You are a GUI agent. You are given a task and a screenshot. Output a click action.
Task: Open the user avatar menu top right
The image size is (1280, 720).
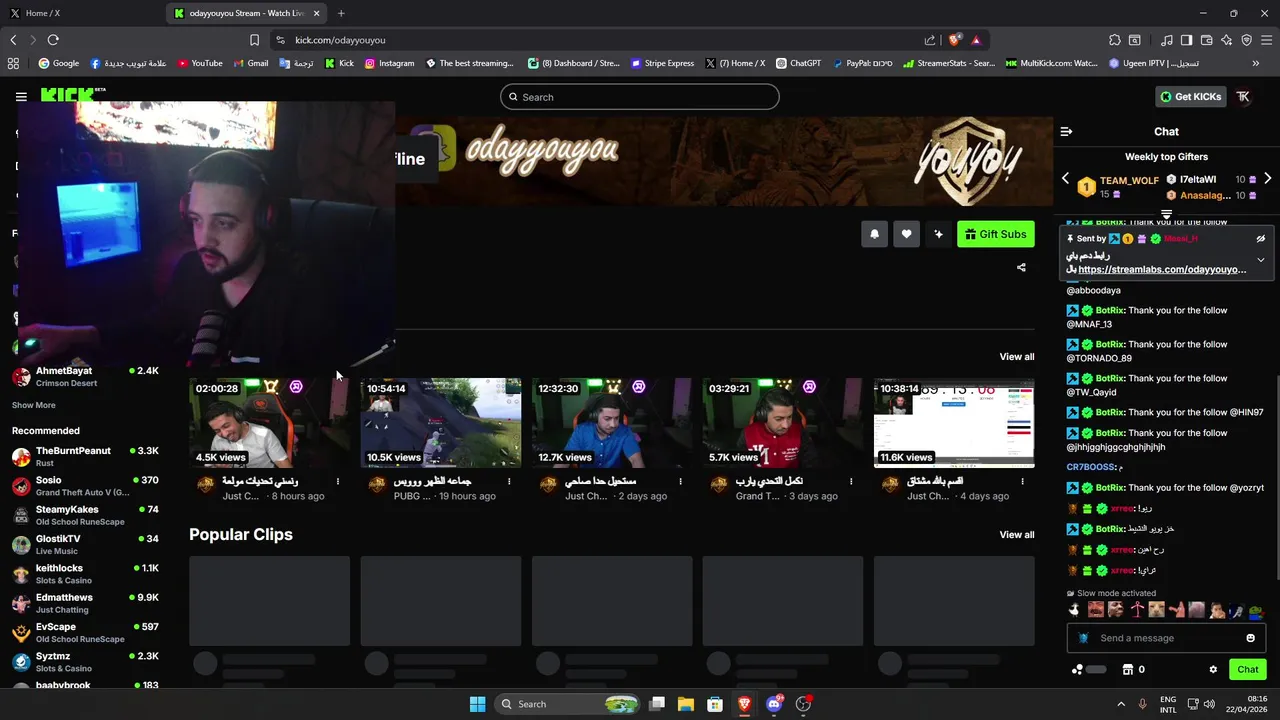click(1243, 97)
